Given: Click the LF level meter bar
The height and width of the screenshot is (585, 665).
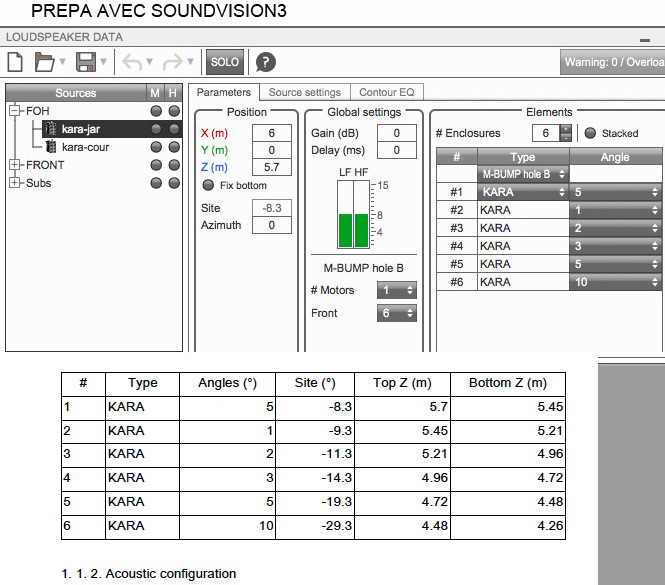Looking at the screenshot, I should coord(345,214).
